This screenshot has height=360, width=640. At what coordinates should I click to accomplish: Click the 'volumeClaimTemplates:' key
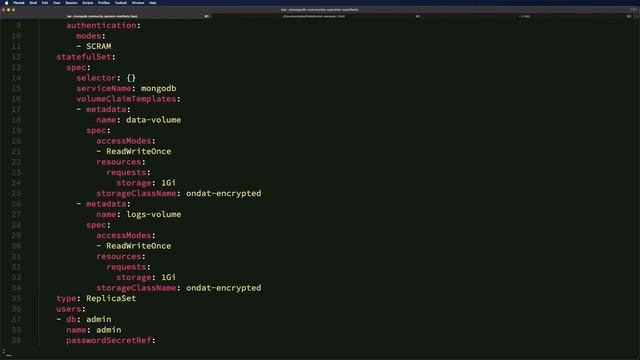point(128,99)
